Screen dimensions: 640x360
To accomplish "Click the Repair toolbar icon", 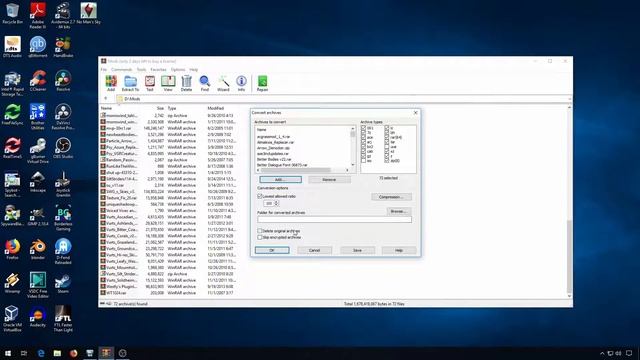I will coord(262,83).
